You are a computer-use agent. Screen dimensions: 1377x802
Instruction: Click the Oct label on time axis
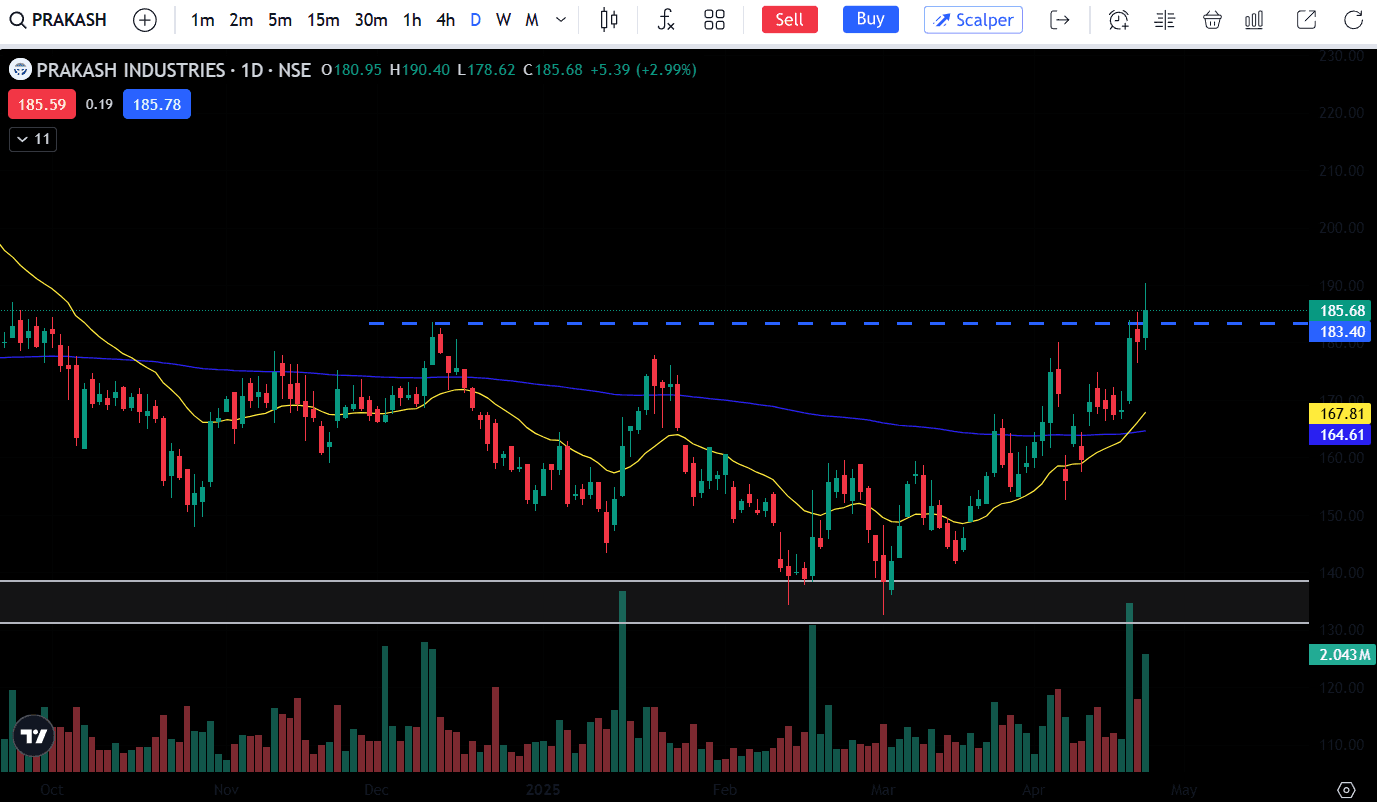52,790
